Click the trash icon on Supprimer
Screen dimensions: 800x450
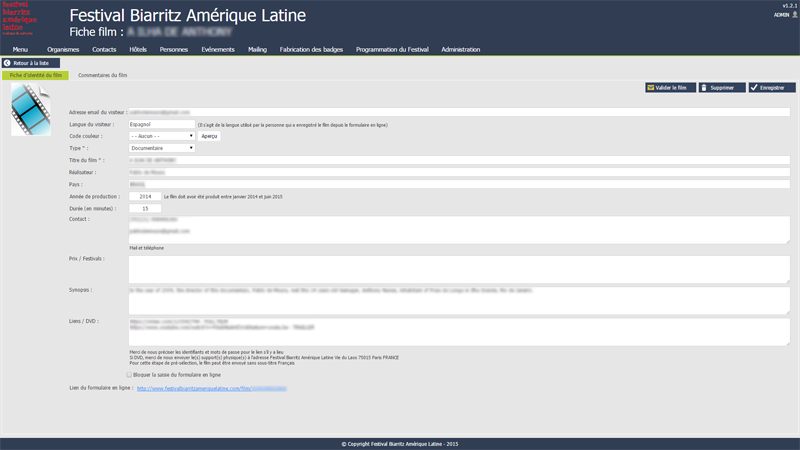coord(704,88)
